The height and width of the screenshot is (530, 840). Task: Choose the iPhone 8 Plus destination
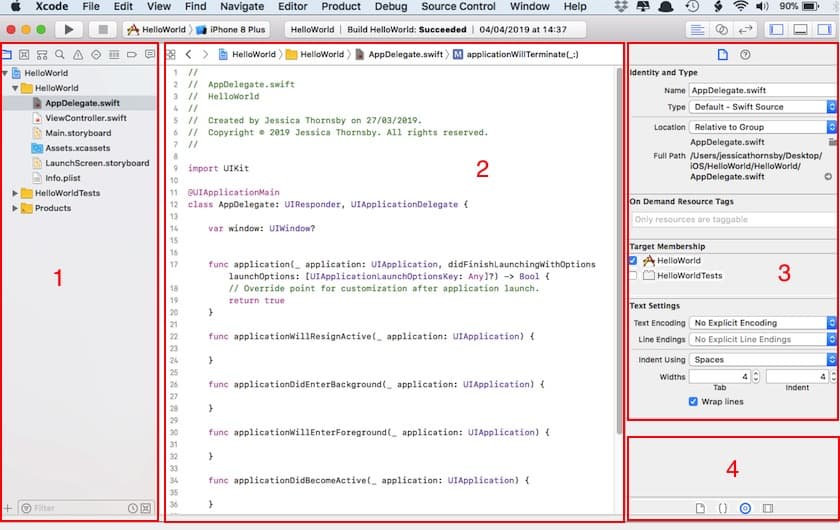point(231,29)
